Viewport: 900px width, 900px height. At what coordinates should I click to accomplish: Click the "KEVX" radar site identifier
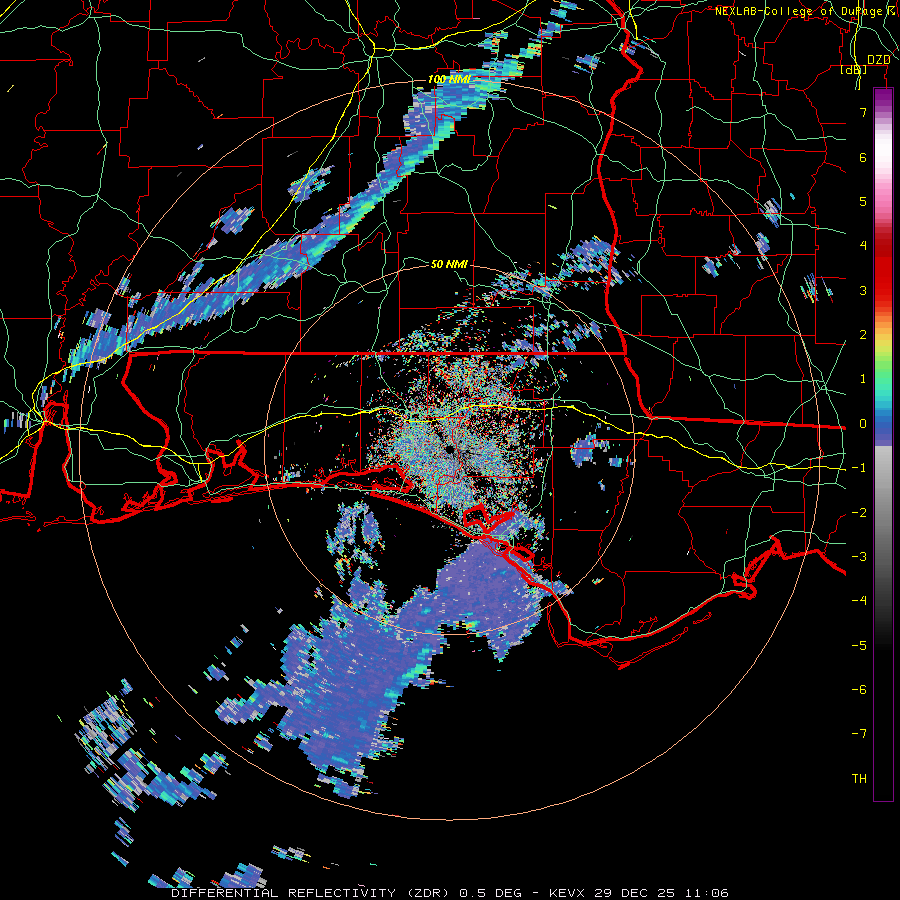[x=567, y=893]
